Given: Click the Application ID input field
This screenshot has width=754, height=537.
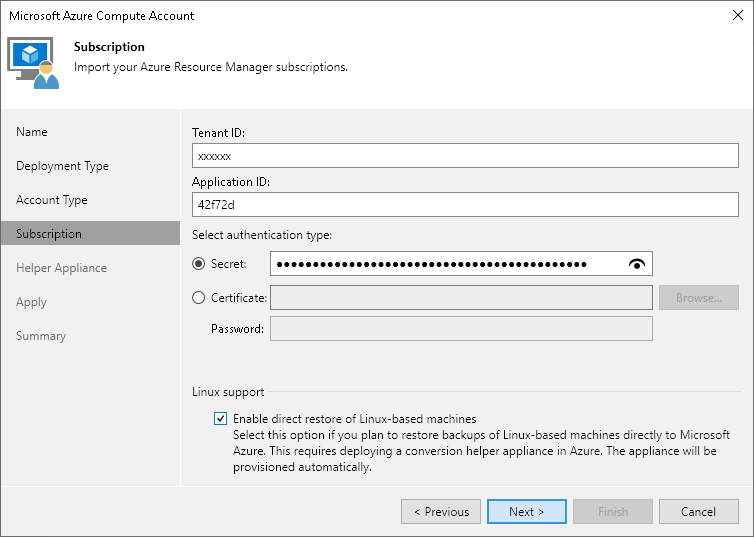Looking at the screenshot, I should 465,205.
